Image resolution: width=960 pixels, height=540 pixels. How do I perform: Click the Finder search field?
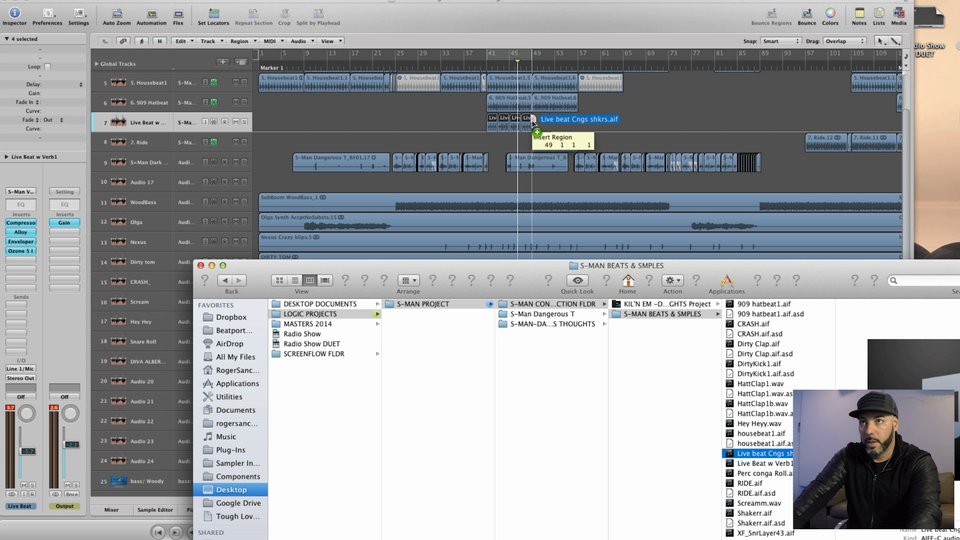coord(923,280)
